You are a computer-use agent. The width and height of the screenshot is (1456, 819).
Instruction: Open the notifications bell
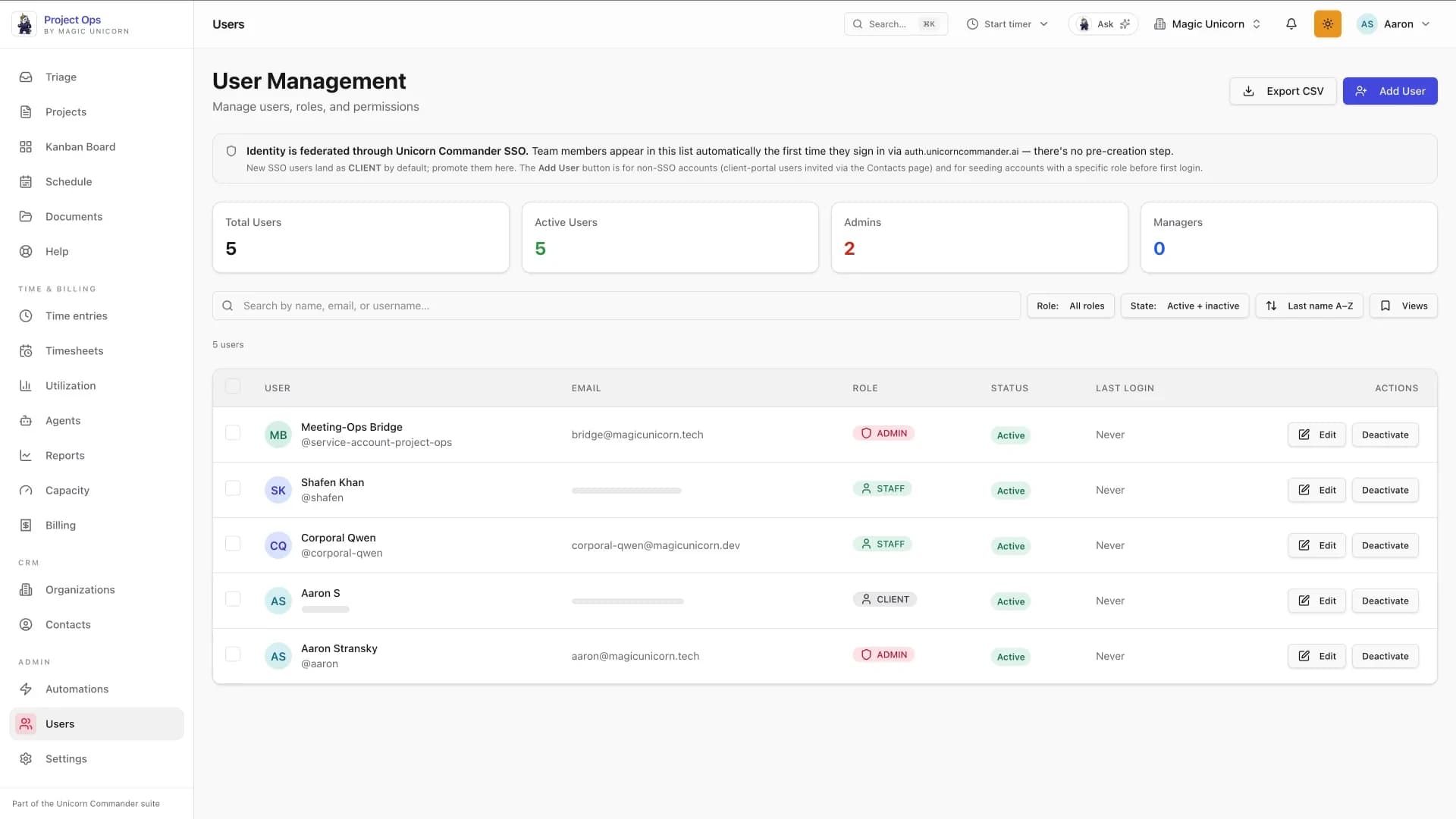click(1291, 24)
